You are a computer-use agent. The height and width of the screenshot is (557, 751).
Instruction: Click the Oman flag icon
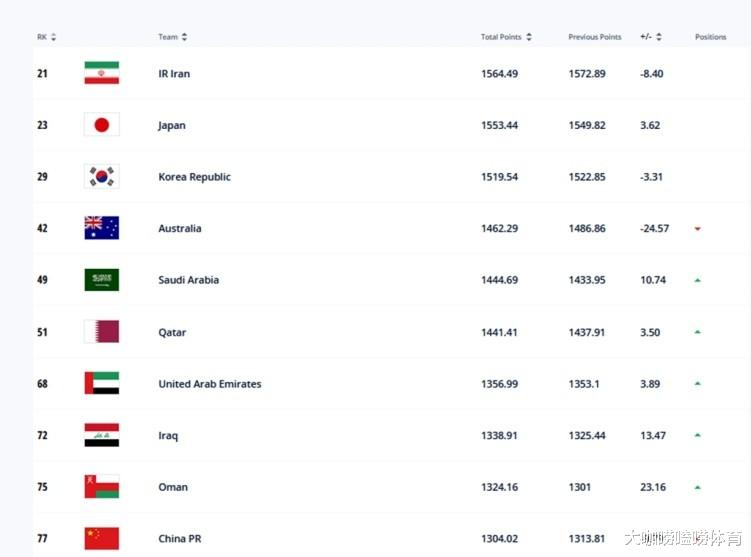102,487
